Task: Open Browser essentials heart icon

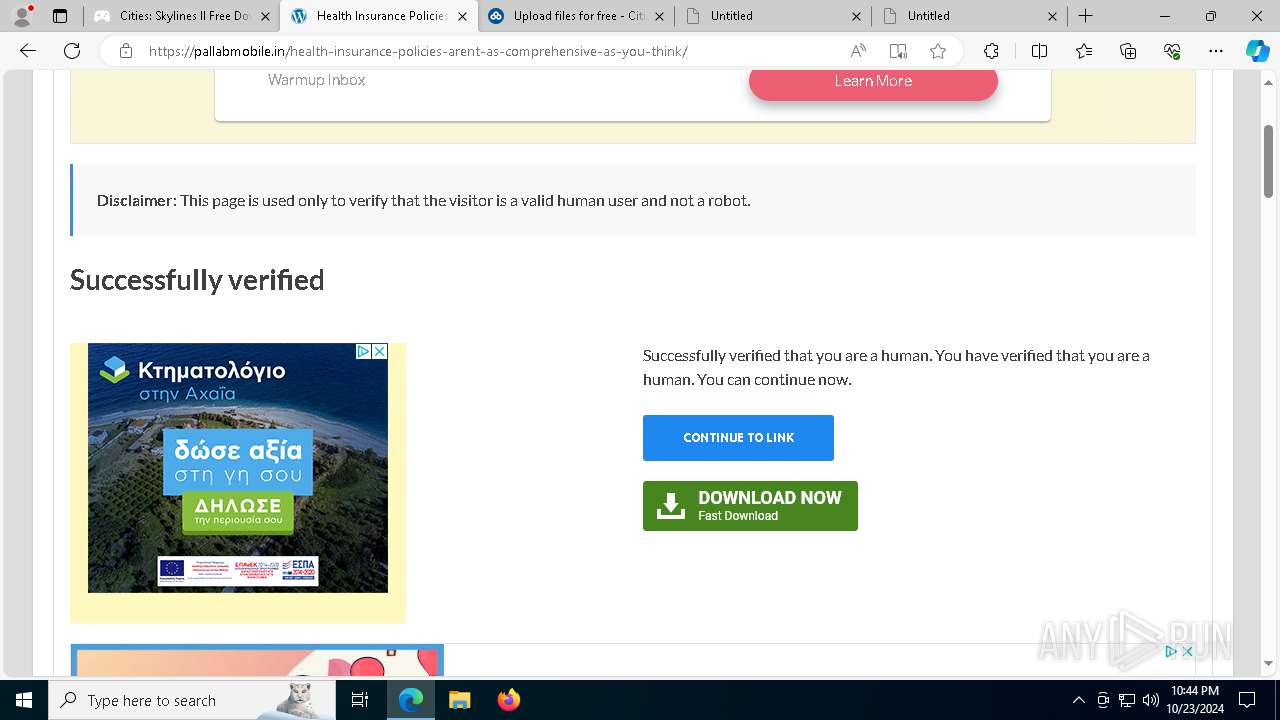Action: point(1172,51)
